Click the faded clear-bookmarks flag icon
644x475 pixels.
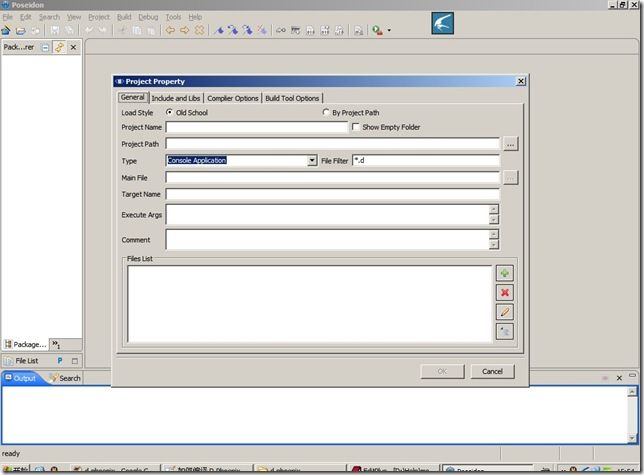pos(262,30)
